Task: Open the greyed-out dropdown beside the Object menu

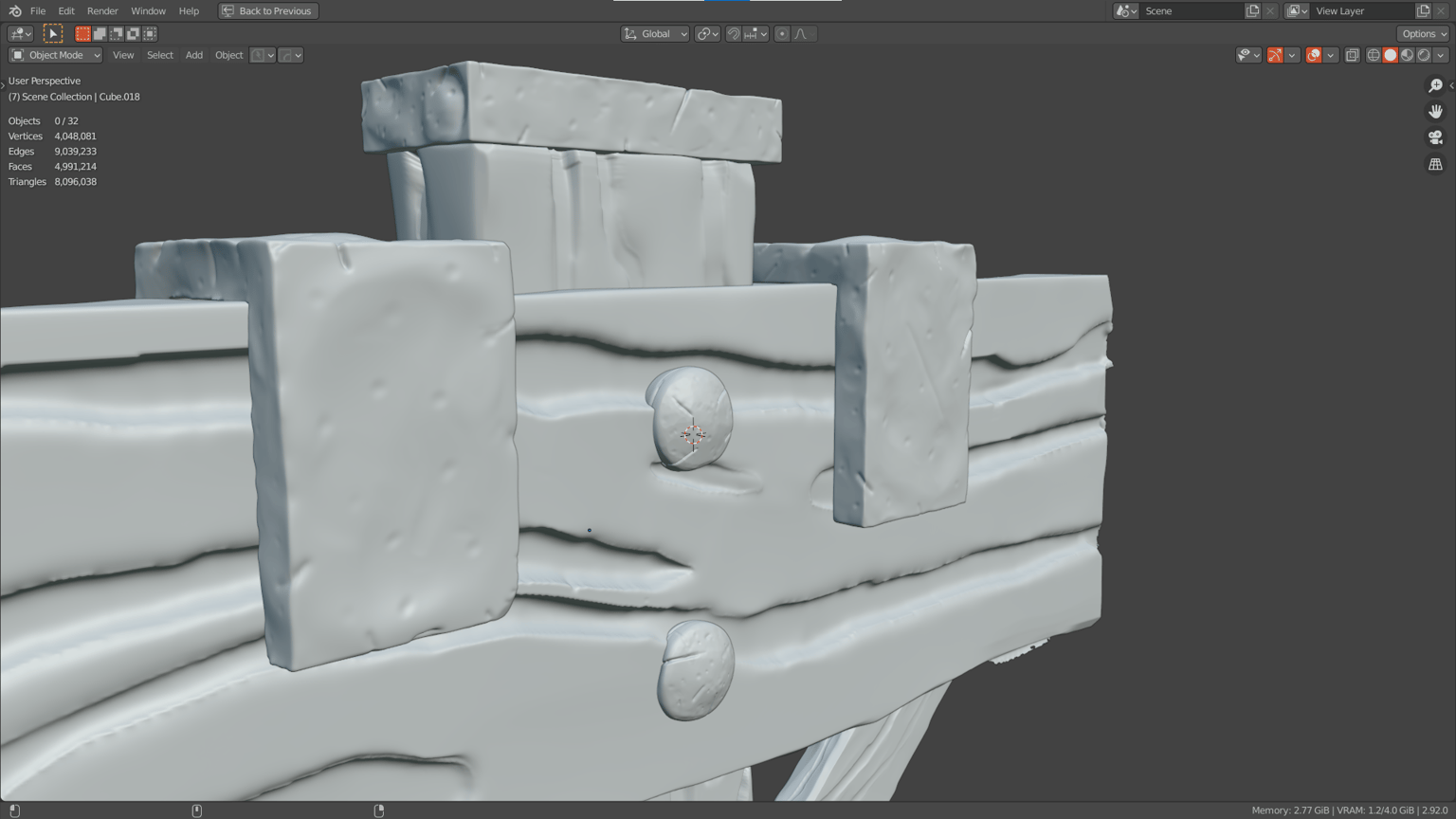Action: pos(263,55)
